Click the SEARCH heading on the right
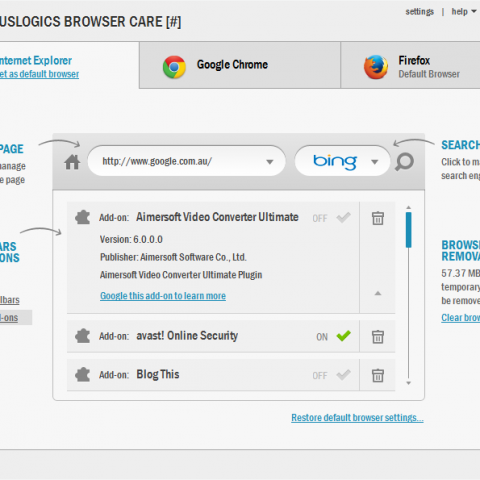This screenshot has width=480, height=480. (x=461, y=145)
